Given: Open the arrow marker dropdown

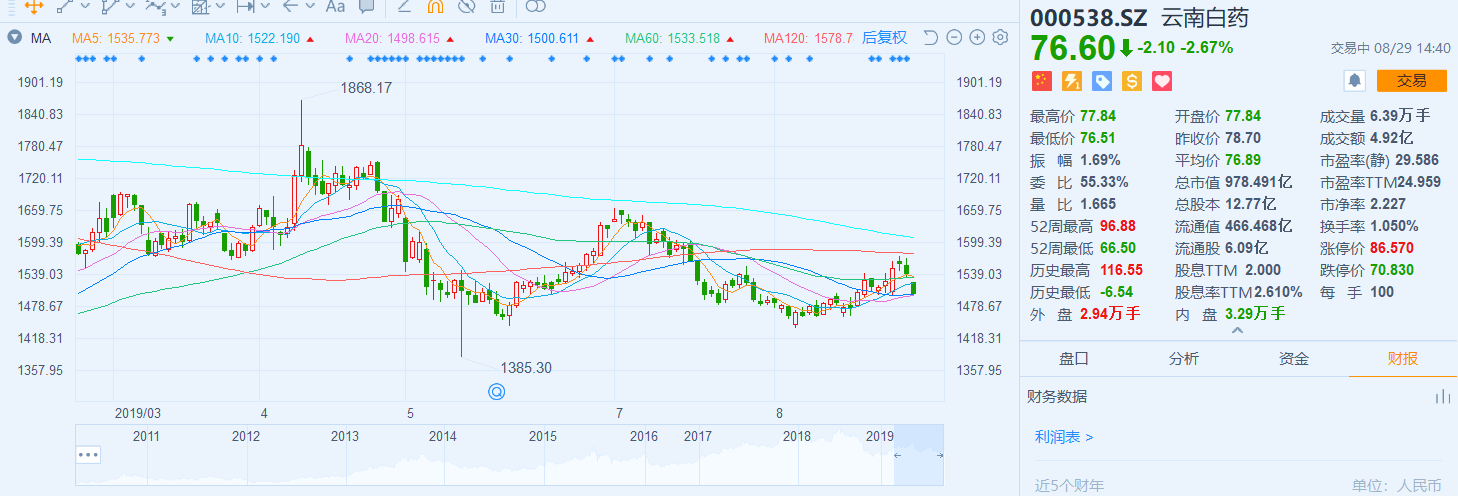Looking at the screenshot, I should tap(310, 6).
